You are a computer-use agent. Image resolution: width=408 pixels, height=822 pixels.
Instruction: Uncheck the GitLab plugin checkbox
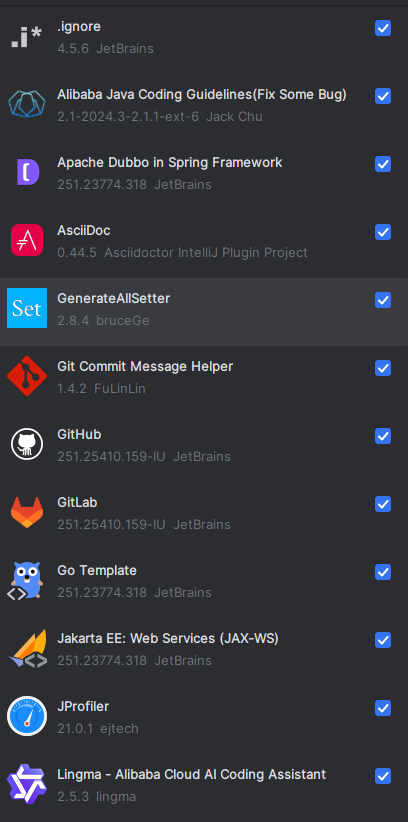tap(383, 504)
